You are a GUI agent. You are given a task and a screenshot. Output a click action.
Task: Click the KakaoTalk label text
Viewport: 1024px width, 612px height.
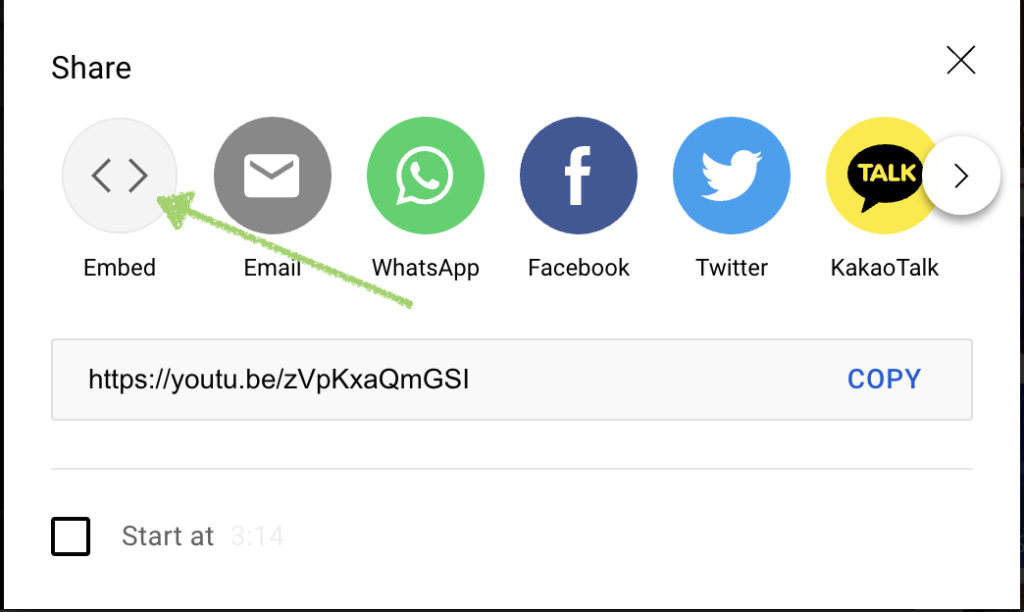point(884,268)
